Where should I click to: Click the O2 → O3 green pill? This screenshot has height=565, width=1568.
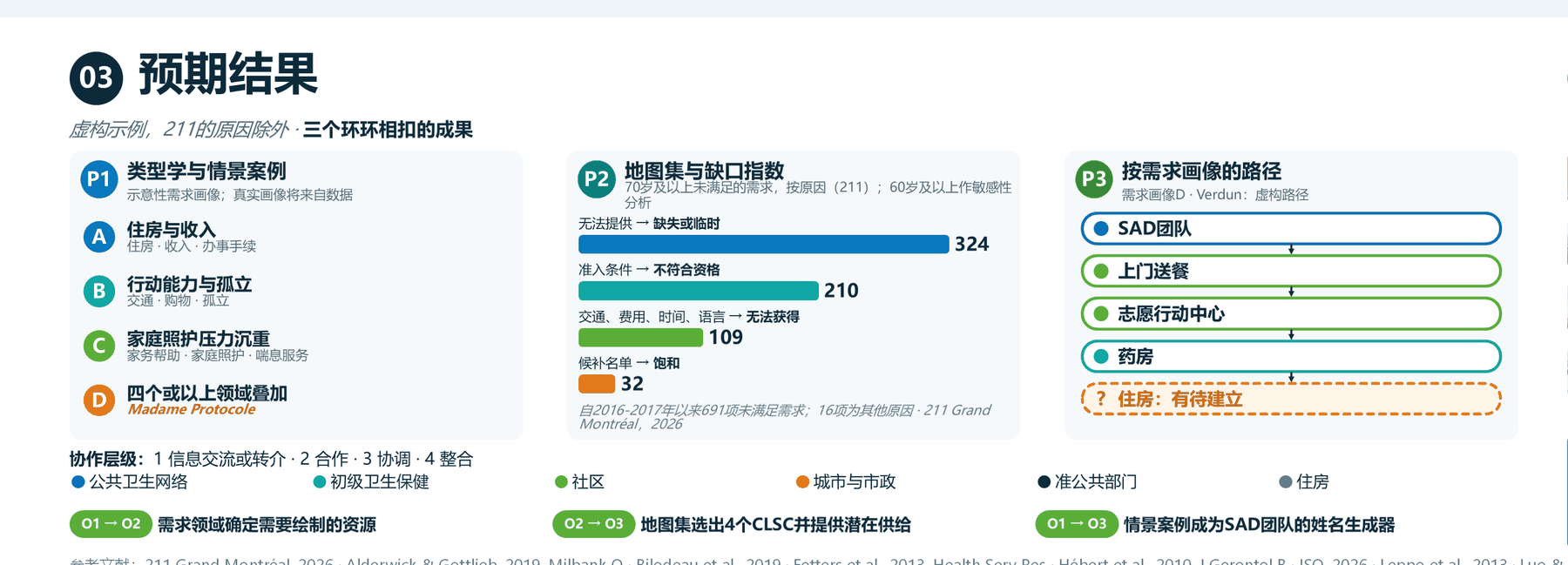593,524
